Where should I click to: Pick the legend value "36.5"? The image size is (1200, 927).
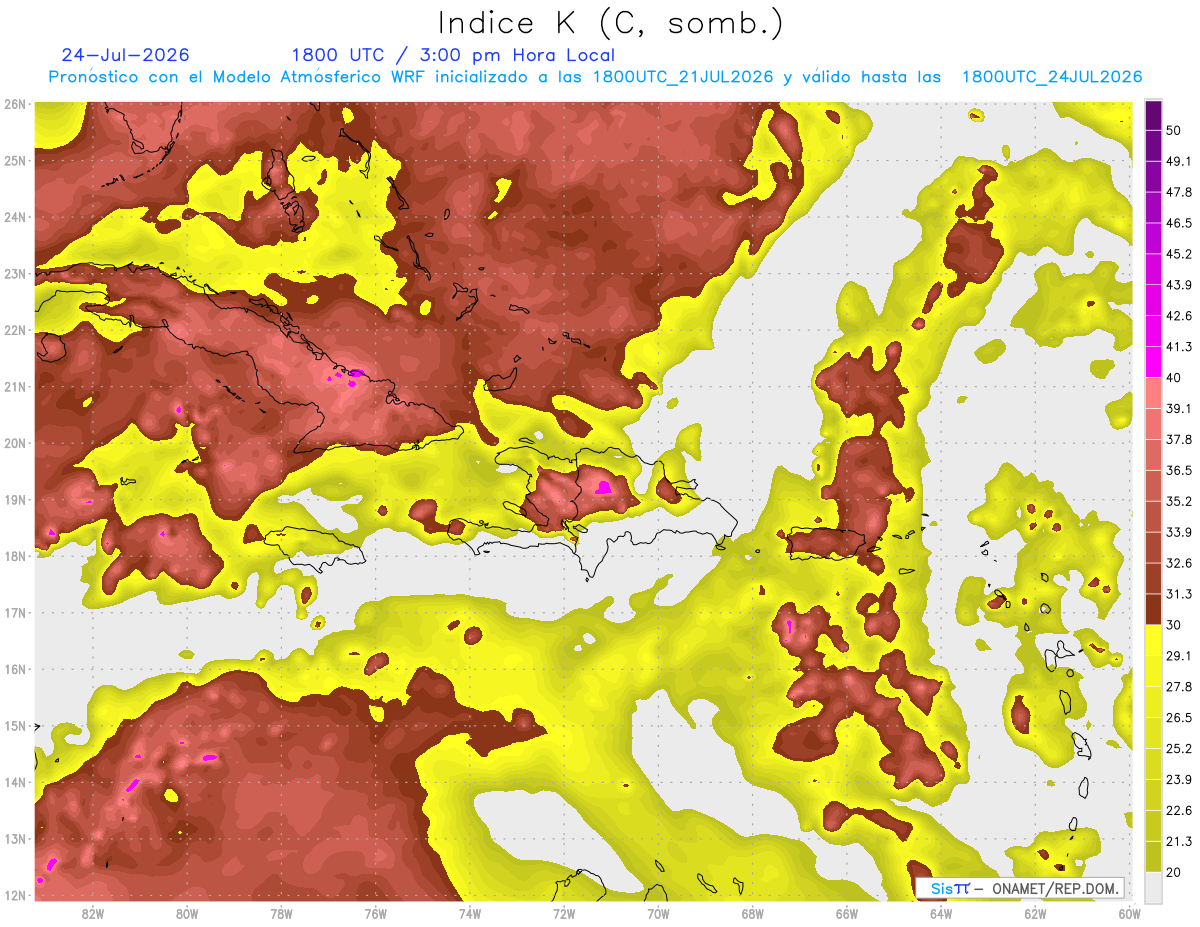1179,470
